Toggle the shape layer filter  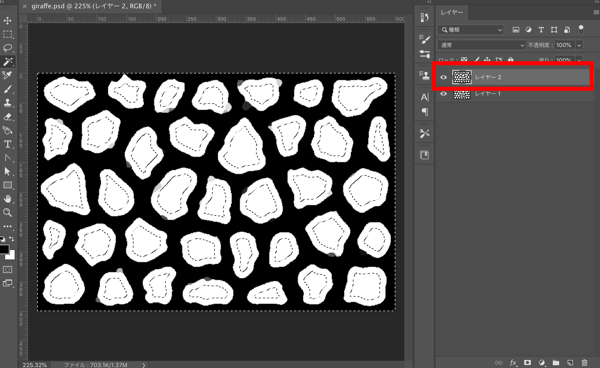[x=554, y=30]
